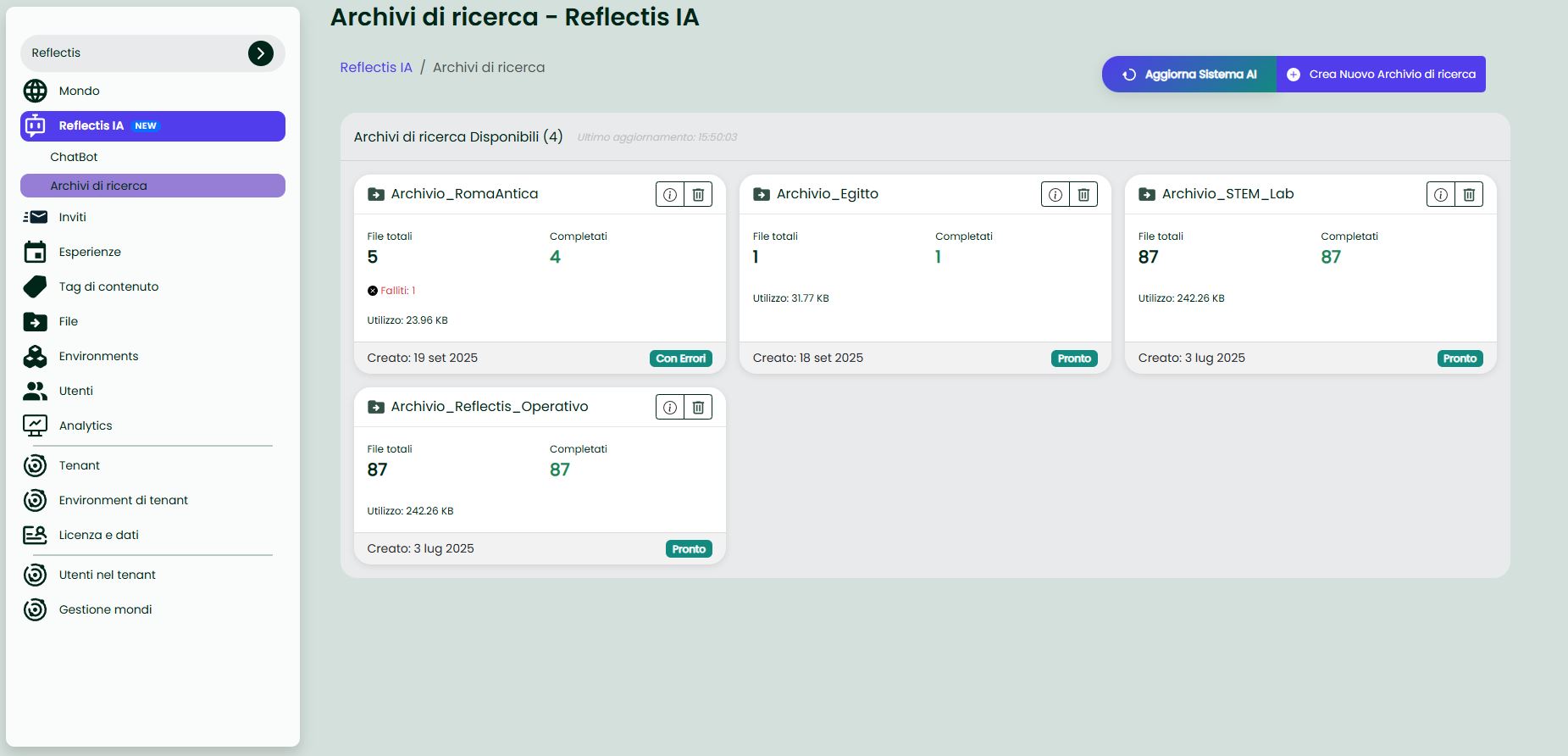Open info for Archivio_Reflectis_Operativo

coord(670,408)
